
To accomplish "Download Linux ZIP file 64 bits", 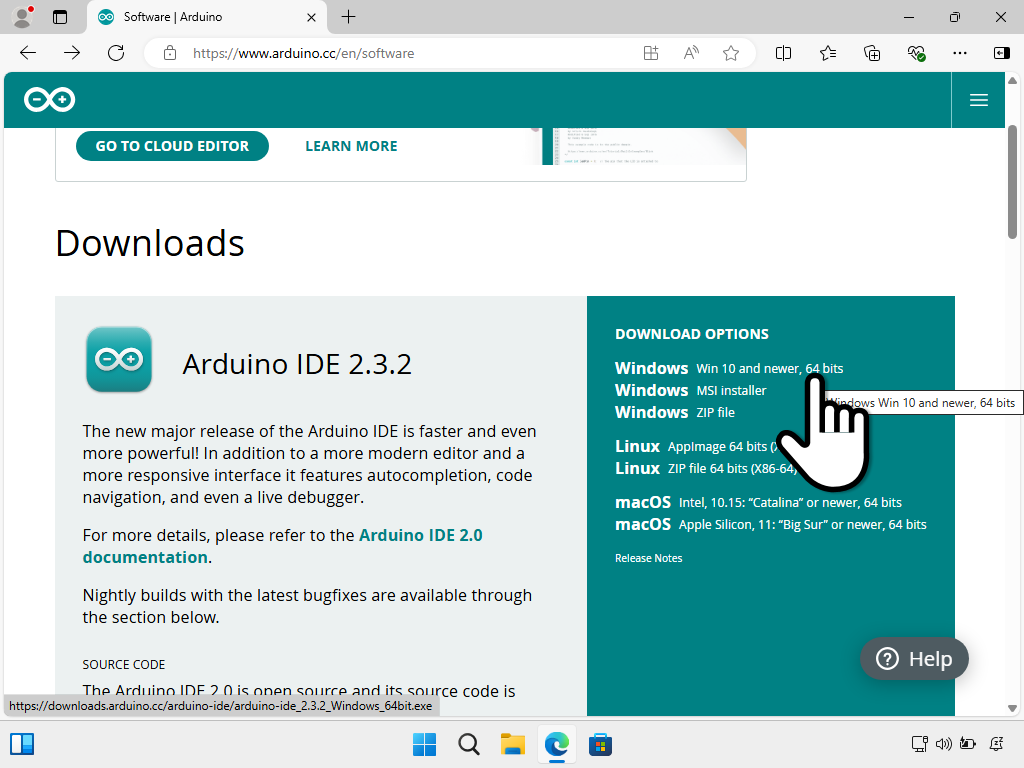I will coord(706,469).
